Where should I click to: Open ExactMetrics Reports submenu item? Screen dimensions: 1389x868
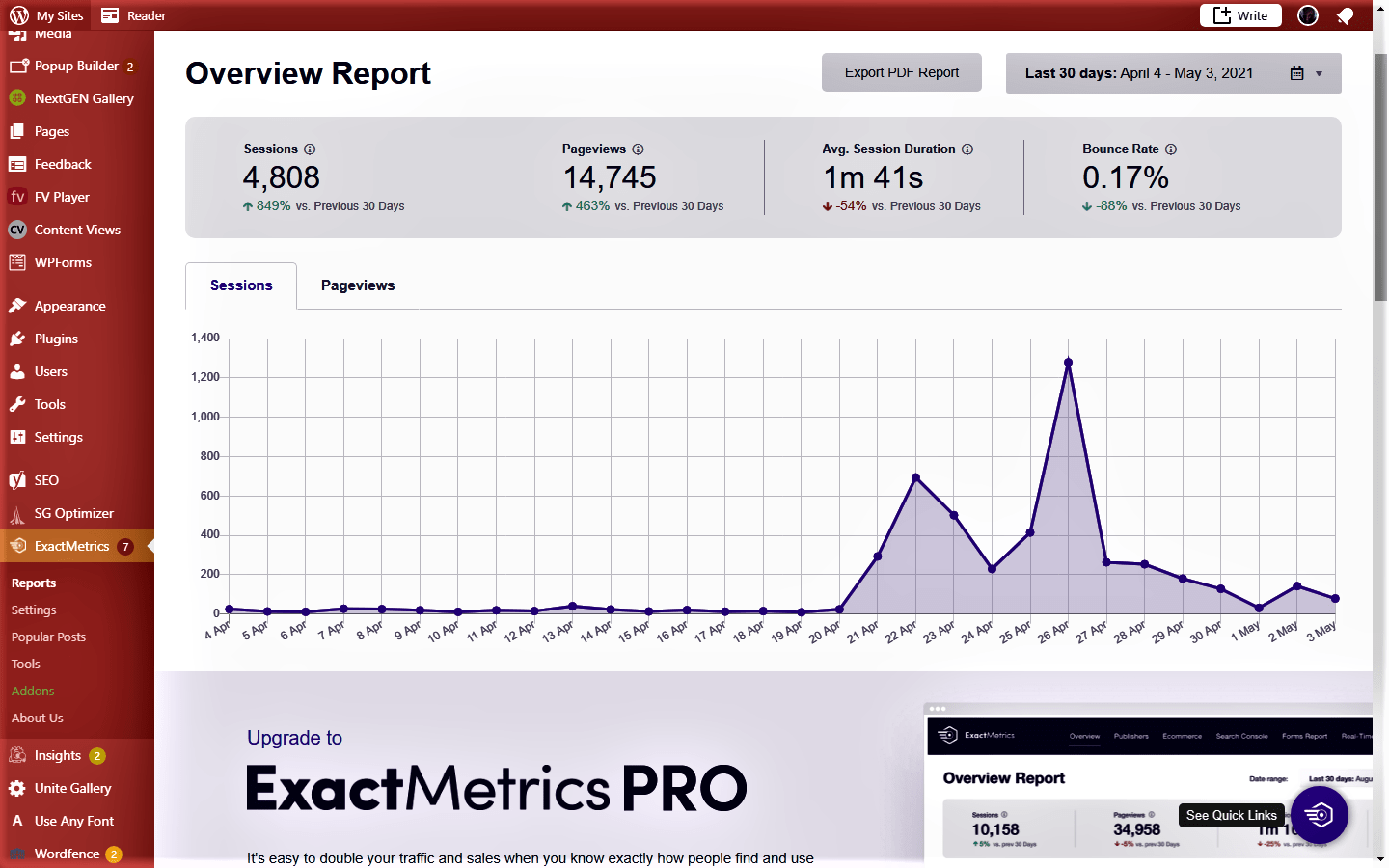pyautogui.click(x=34, y=583)
